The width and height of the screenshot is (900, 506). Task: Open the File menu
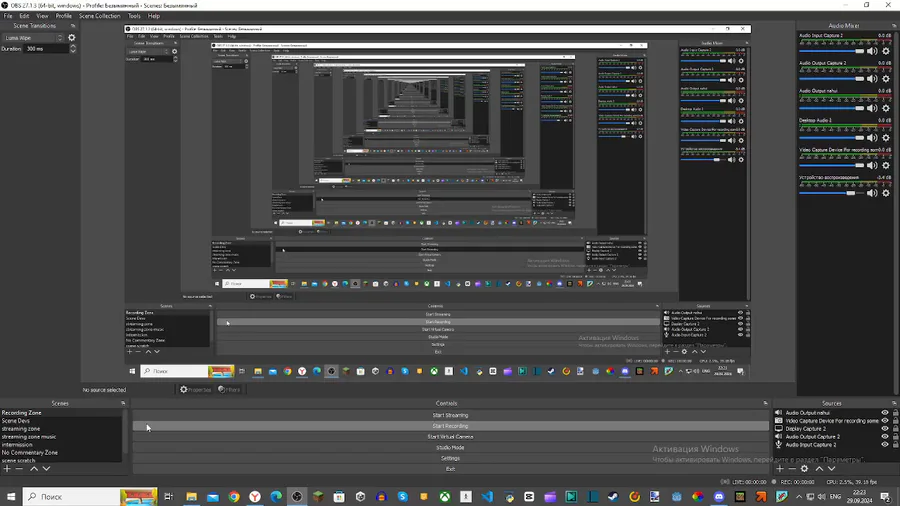coord(8,16)
